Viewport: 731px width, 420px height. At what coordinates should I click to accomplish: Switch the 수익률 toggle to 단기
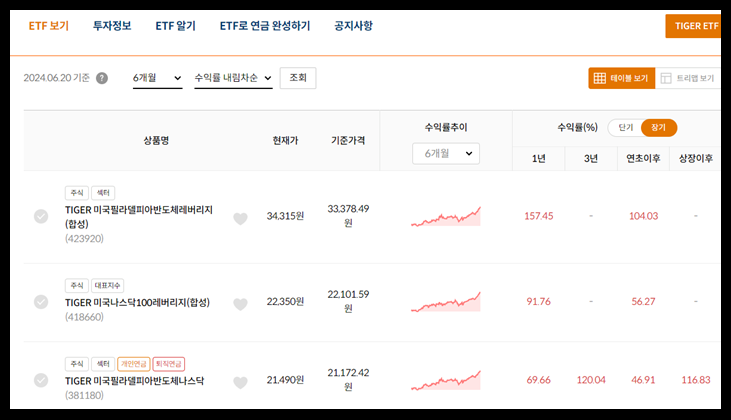pyautogui.click(x=625, y=128)
